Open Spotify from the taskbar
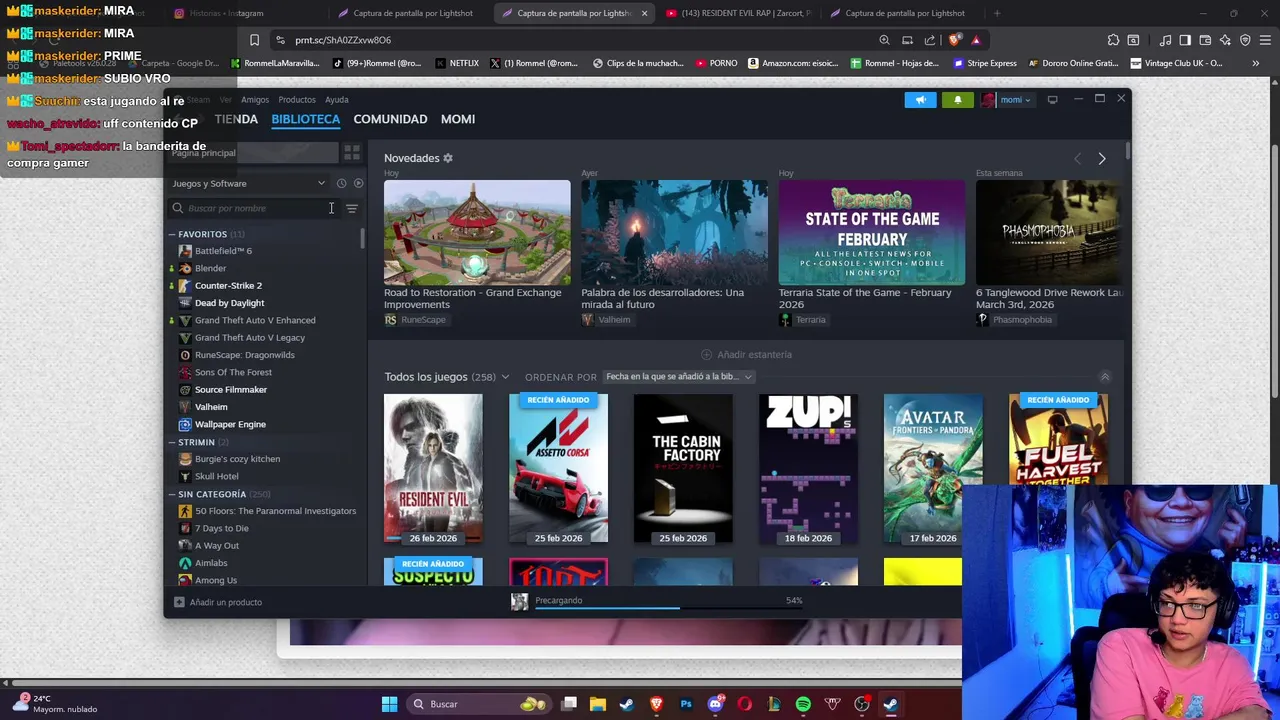Screen dimensions: 1280x720 coord(803,704)
